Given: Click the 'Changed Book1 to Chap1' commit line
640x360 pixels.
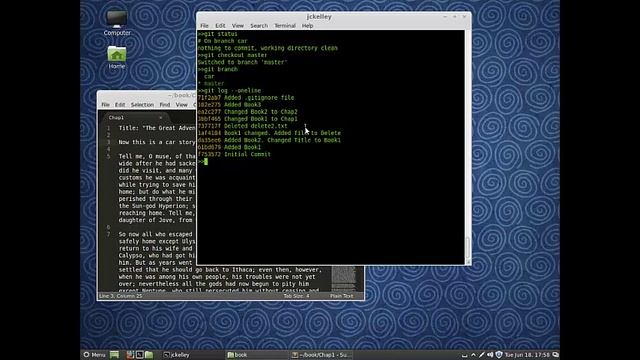Looking at the screenshot, I should [x=247, y=119].
